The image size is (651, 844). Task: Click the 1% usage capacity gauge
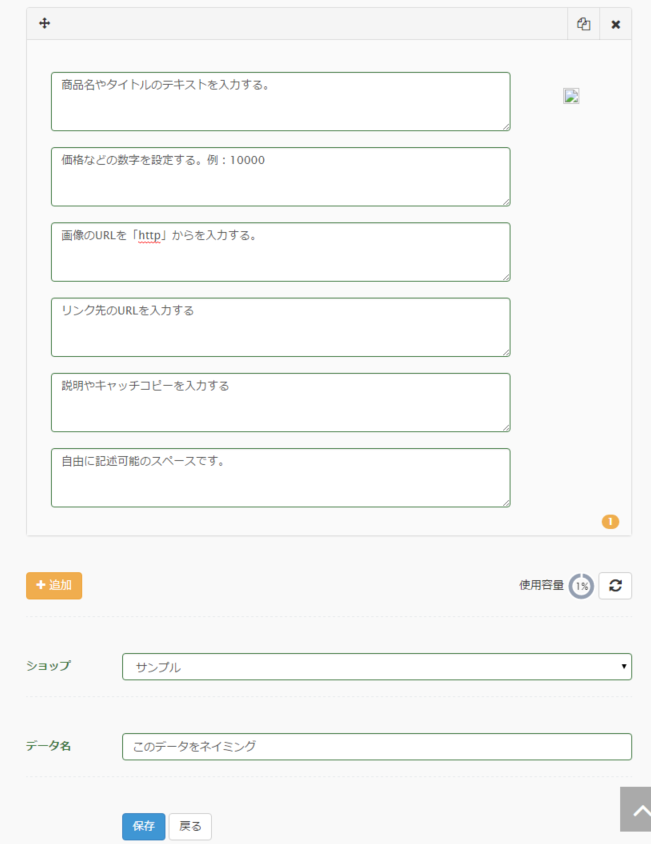click(x=582, y=586)
